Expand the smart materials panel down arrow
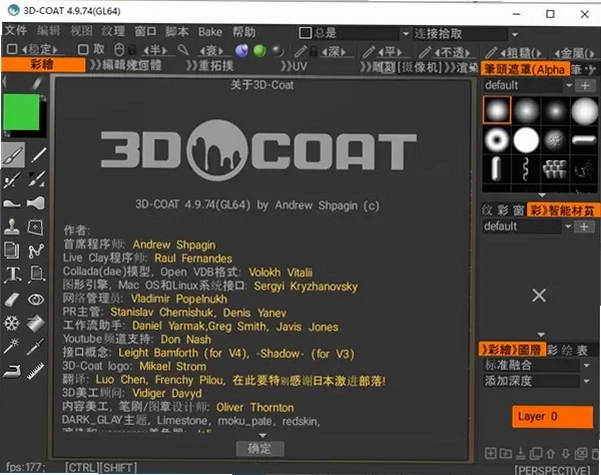 (x=541, y=335)
